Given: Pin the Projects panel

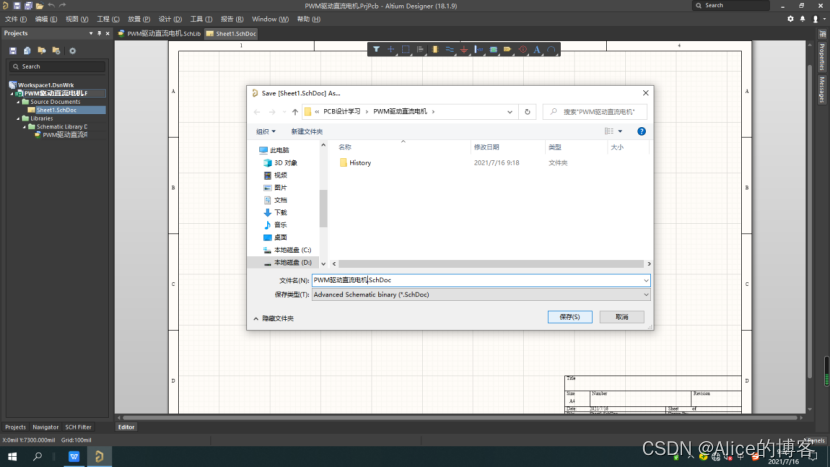Looking at the screenshot, I should click(99, 33).
